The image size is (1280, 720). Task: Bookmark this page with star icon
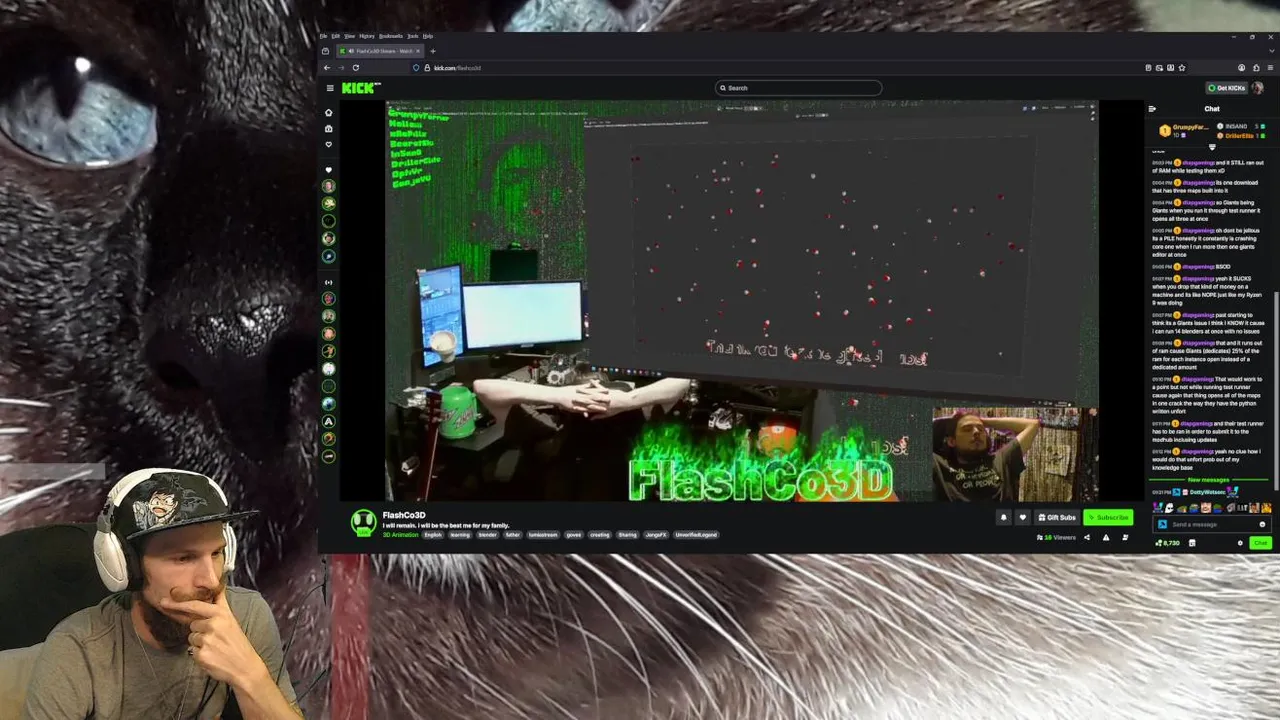(1182, 68)
